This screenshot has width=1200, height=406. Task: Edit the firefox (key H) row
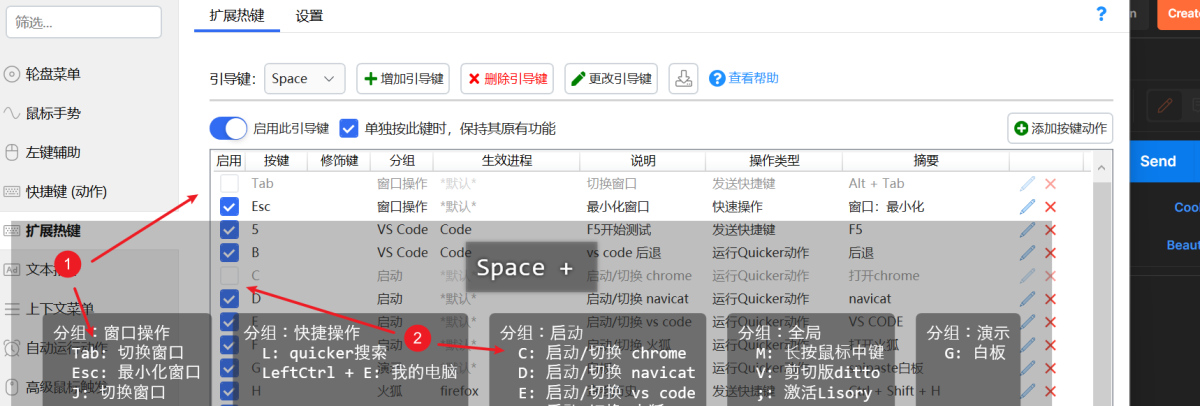[1028, 390]
